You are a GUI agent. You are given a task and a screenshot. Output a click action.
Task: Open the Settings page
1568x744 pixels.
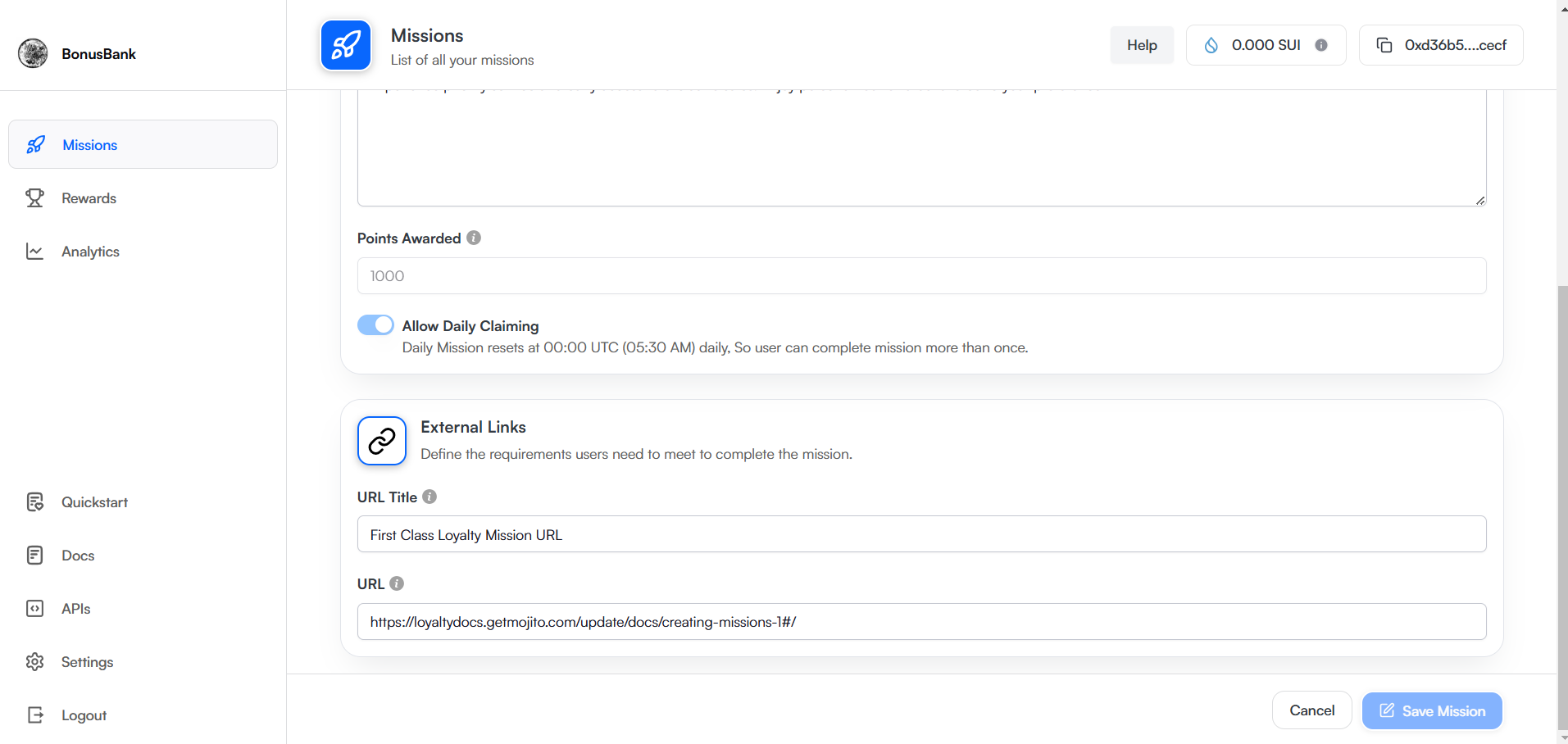click(x=143, y=662)
